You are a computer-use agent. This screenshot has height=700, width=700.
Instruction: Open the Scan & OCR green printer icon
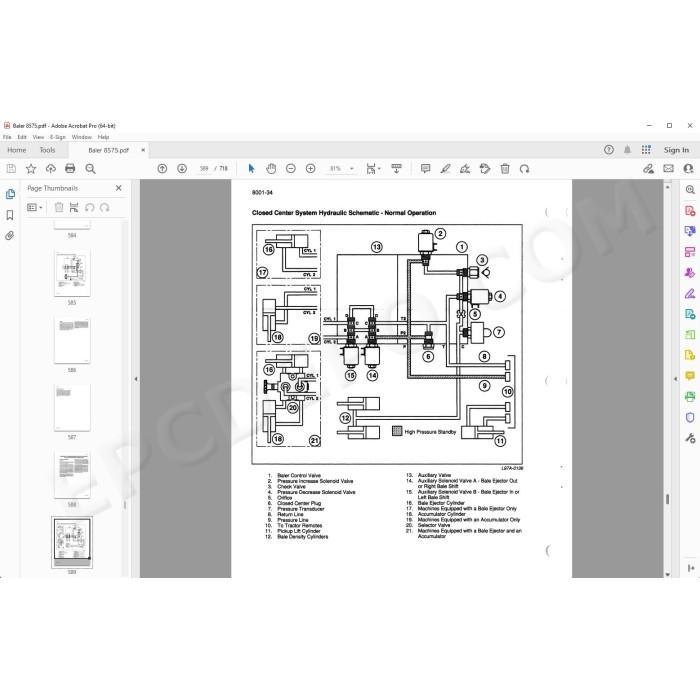tap(690, 396)
